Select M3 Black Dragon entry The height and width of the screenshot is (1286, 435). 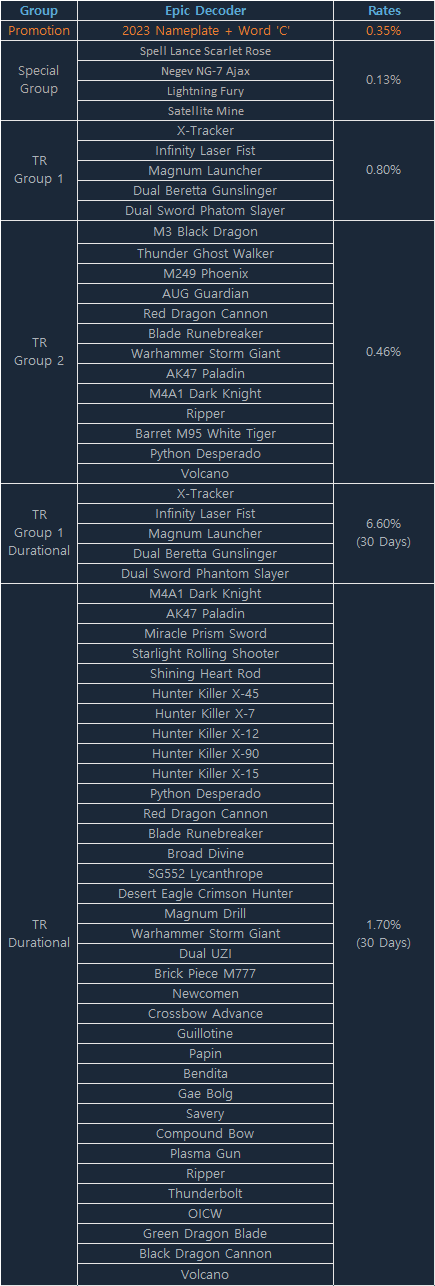tap(205, 232)
